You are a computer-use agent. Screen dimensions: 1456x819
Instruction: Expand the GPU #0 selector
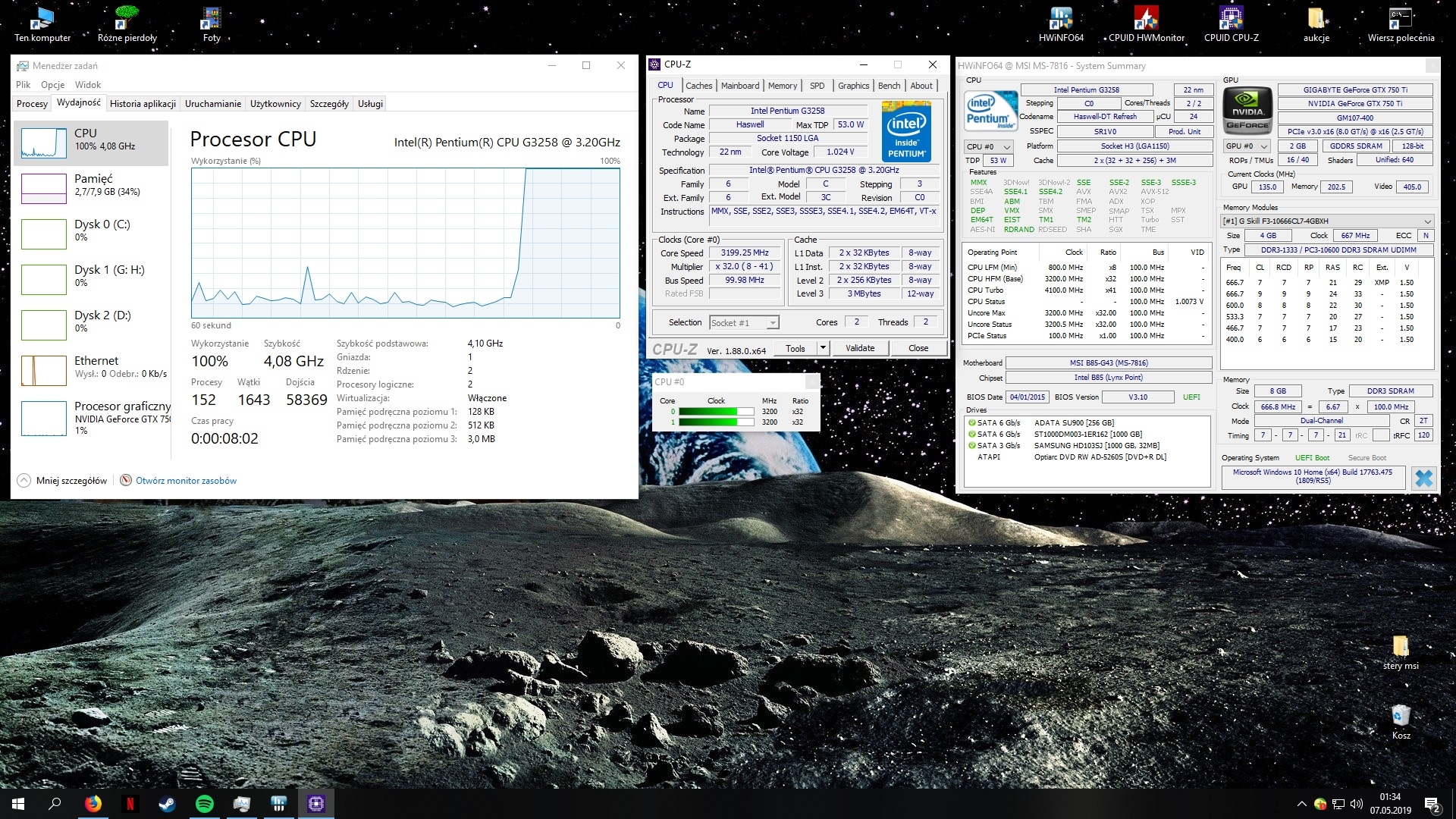click(x=1247, y=146)
